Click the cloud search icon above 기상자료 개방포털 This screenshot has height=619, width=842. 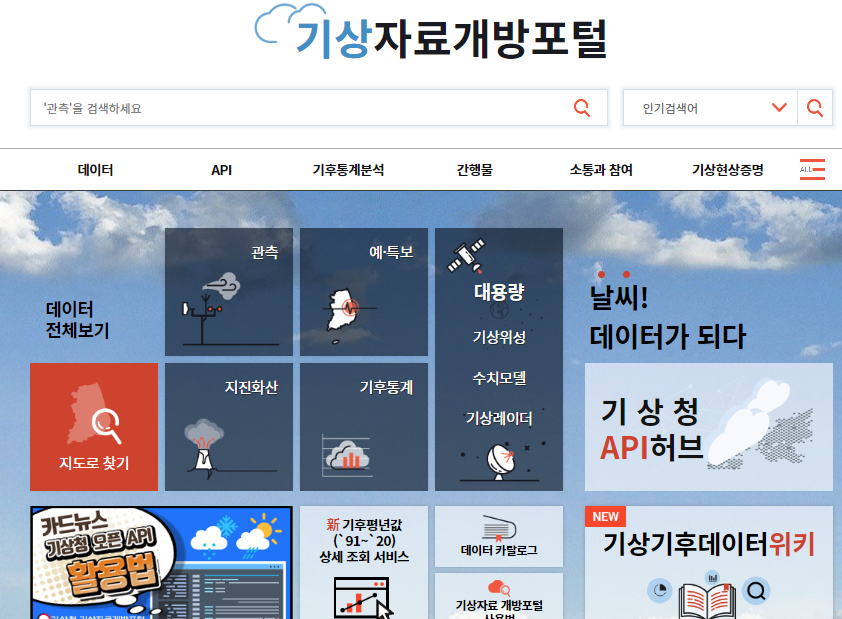[x=499, y=587]
